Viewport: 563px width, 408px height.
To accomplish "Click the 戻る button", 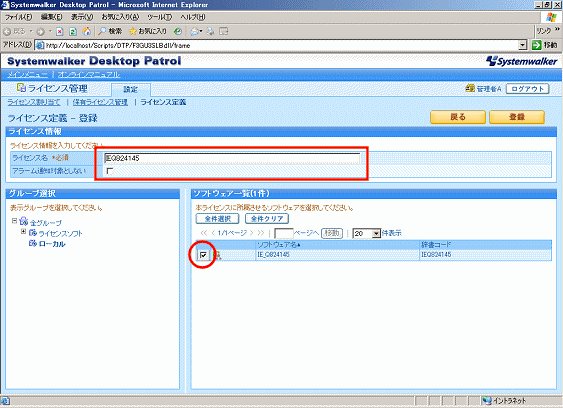I will tap(458, 117).
